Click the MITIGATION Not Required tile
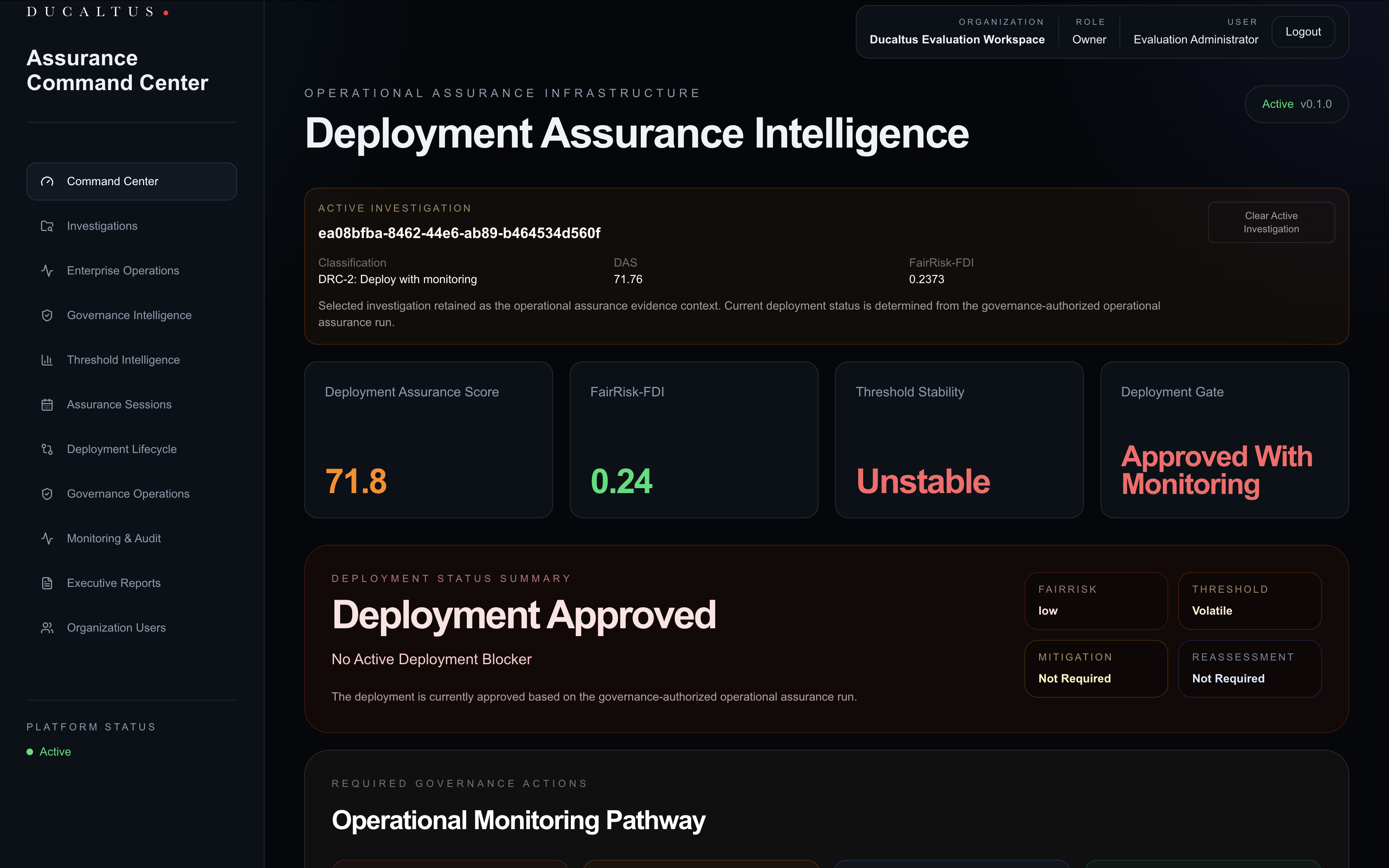The height and width of the screenshot is (868, 1389). click(x=1096, y=669)
